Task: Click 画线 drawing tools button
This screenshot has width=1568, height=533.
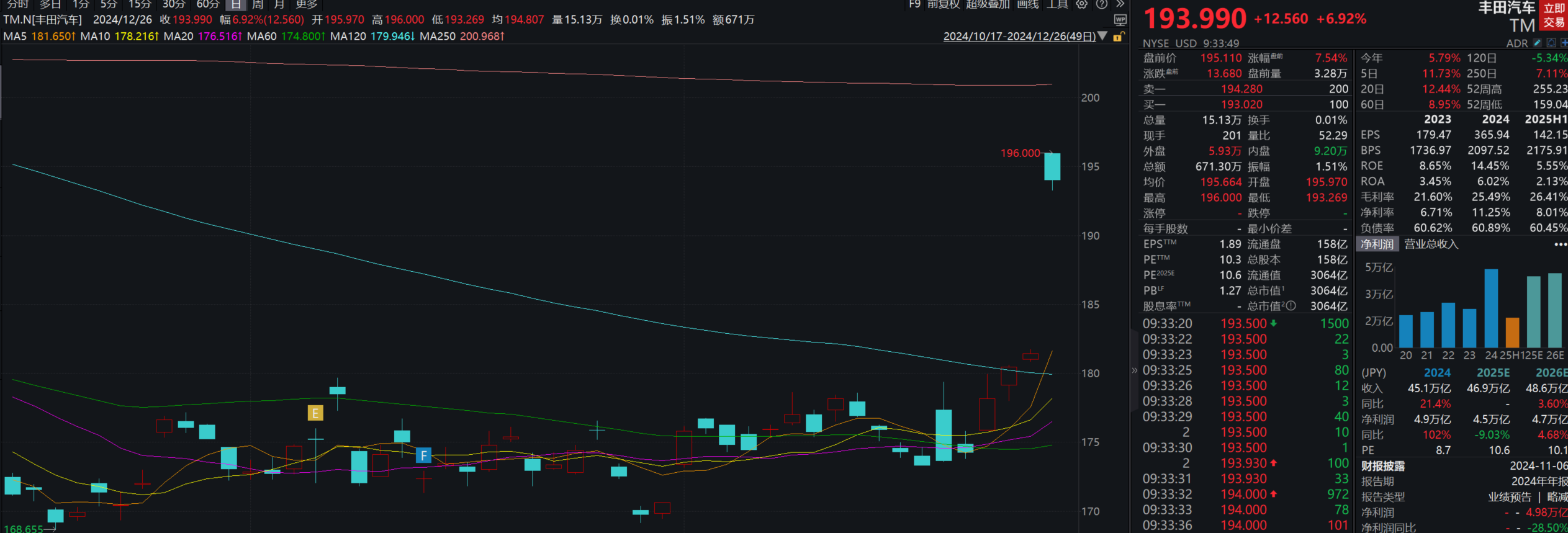Action: [x=1028, y=4]
